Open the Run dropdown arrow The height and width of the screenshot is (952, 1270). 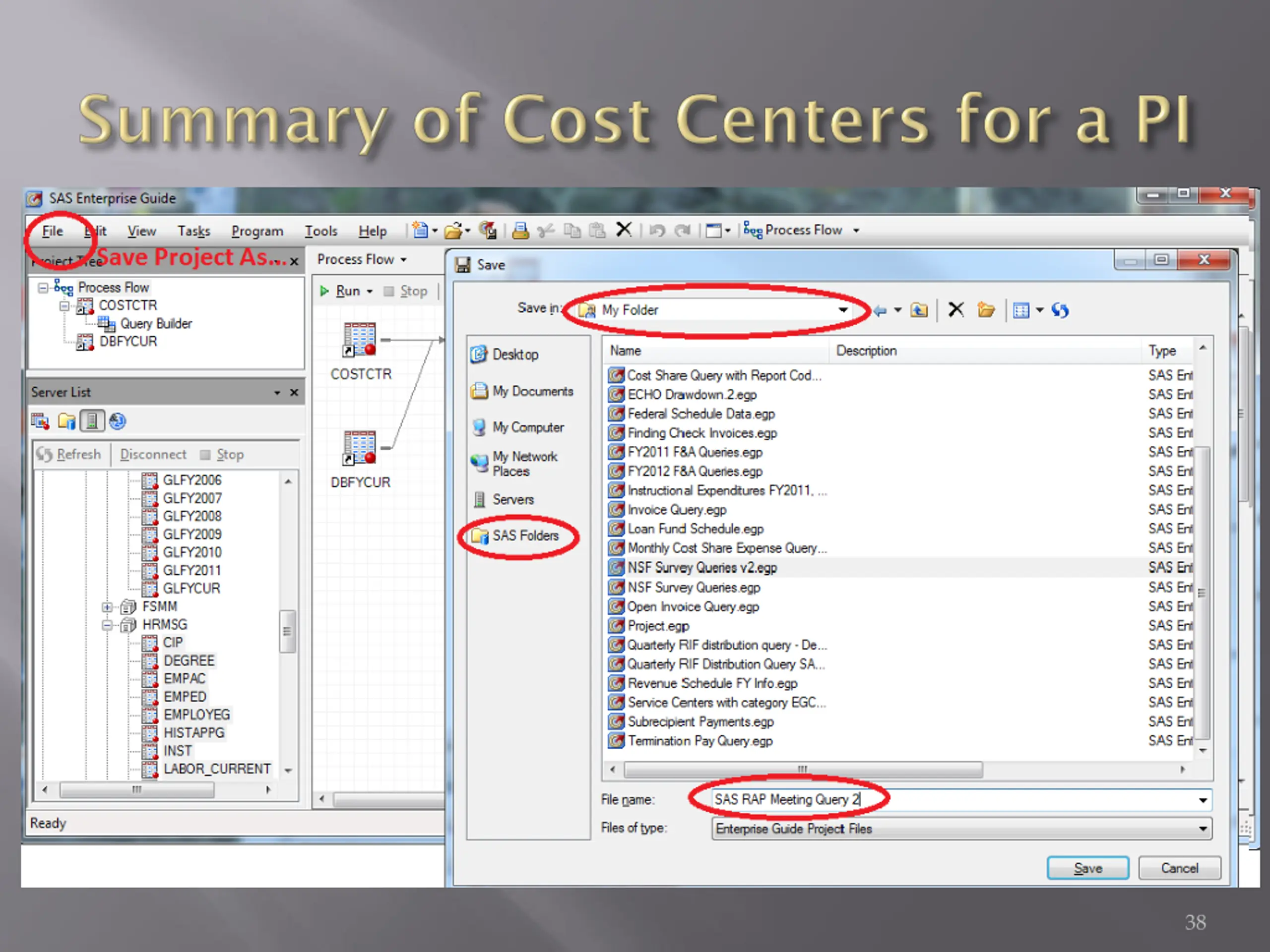pyautogui.click(x=370, y=292)
